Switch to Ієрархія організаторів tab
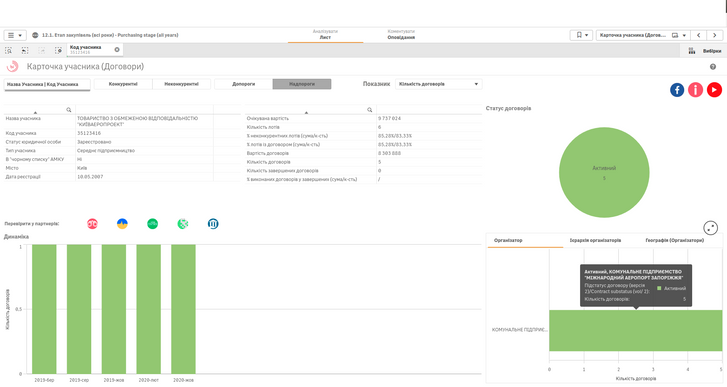Image resolution: width=727 pixels, height=387 pixels. [x=595, y=240]
